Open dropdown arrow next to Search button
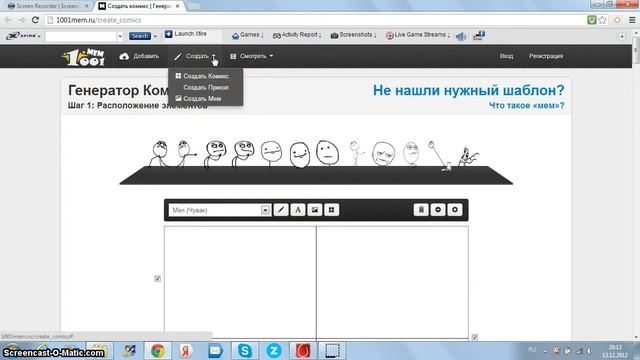This screenshot has height=360, width=640. point(155,36)
